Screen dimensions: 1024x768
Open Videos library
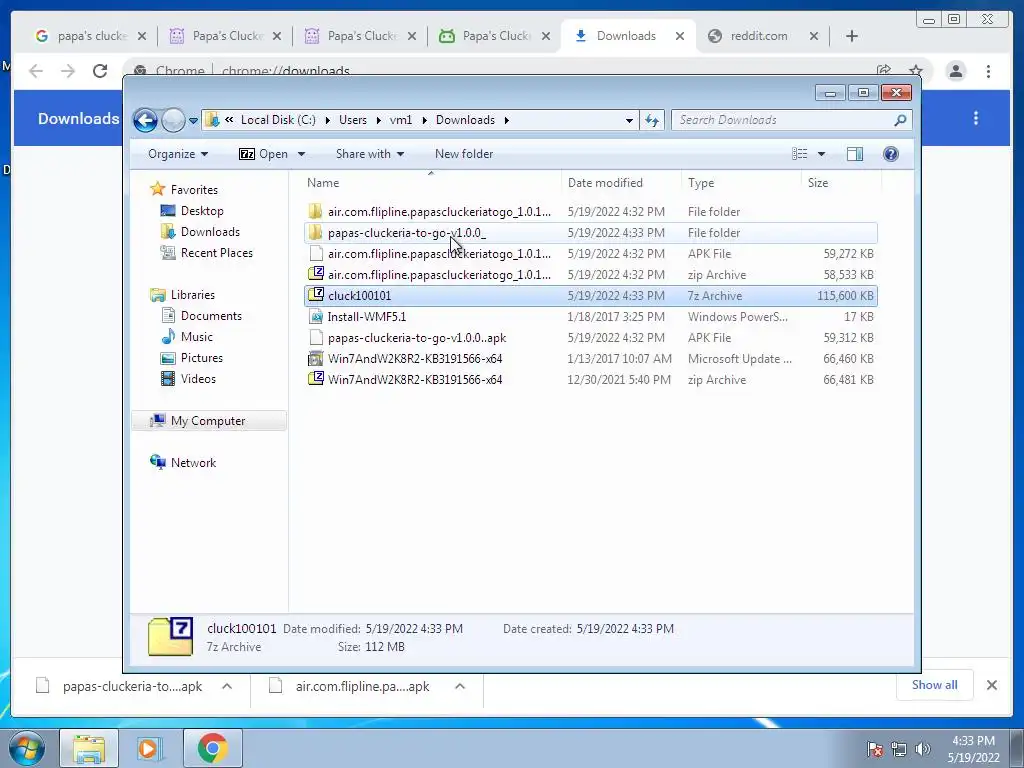coord(198,379)
